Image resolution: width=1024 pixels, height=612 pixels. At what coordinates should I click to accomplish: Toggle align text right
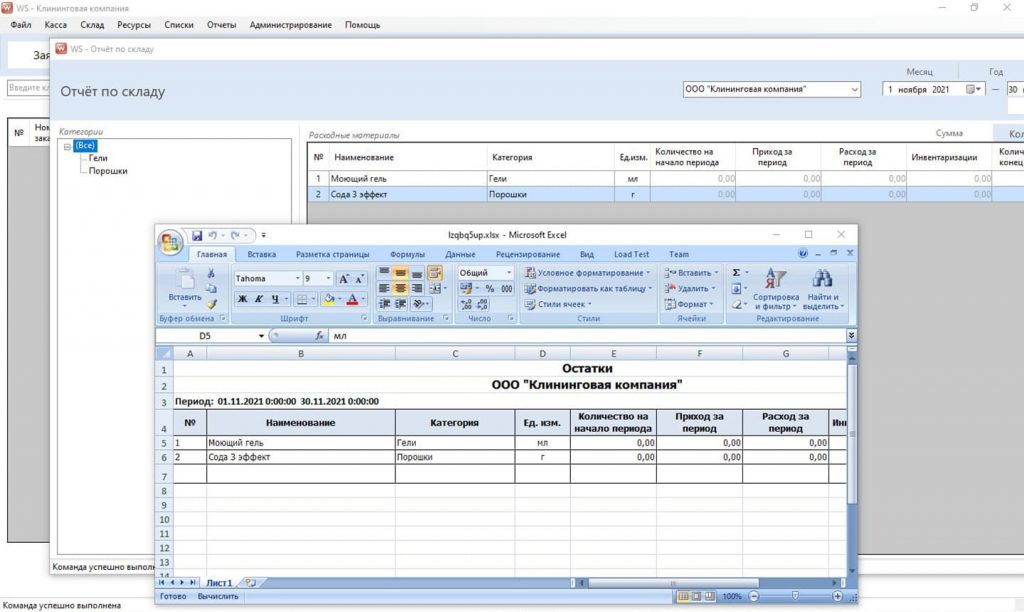click(416, 288)
